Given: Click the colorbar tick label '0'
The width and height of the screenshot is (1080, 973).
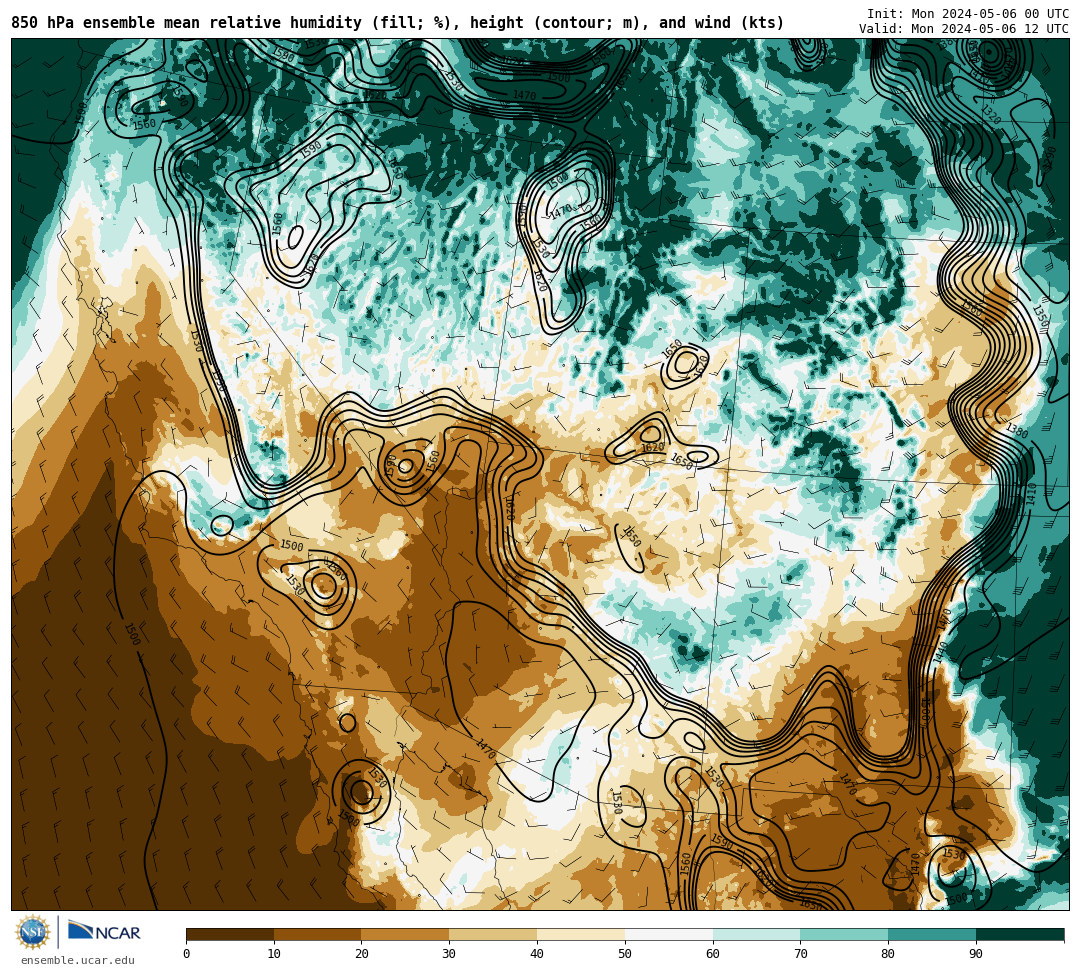Looking at the screenshot, I should (187, 954).
